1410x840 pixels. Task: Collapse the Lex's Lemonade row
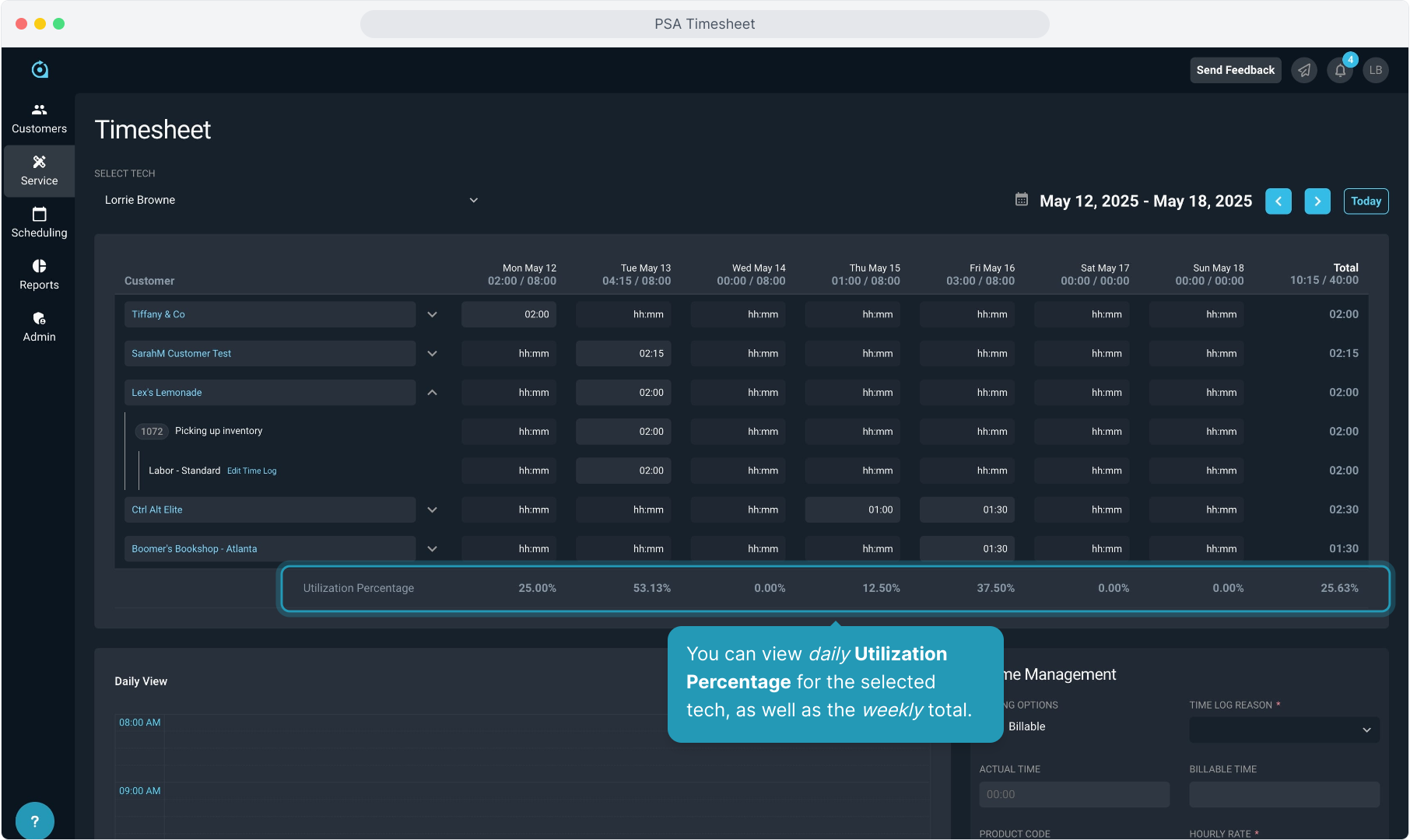pos(433,393)
